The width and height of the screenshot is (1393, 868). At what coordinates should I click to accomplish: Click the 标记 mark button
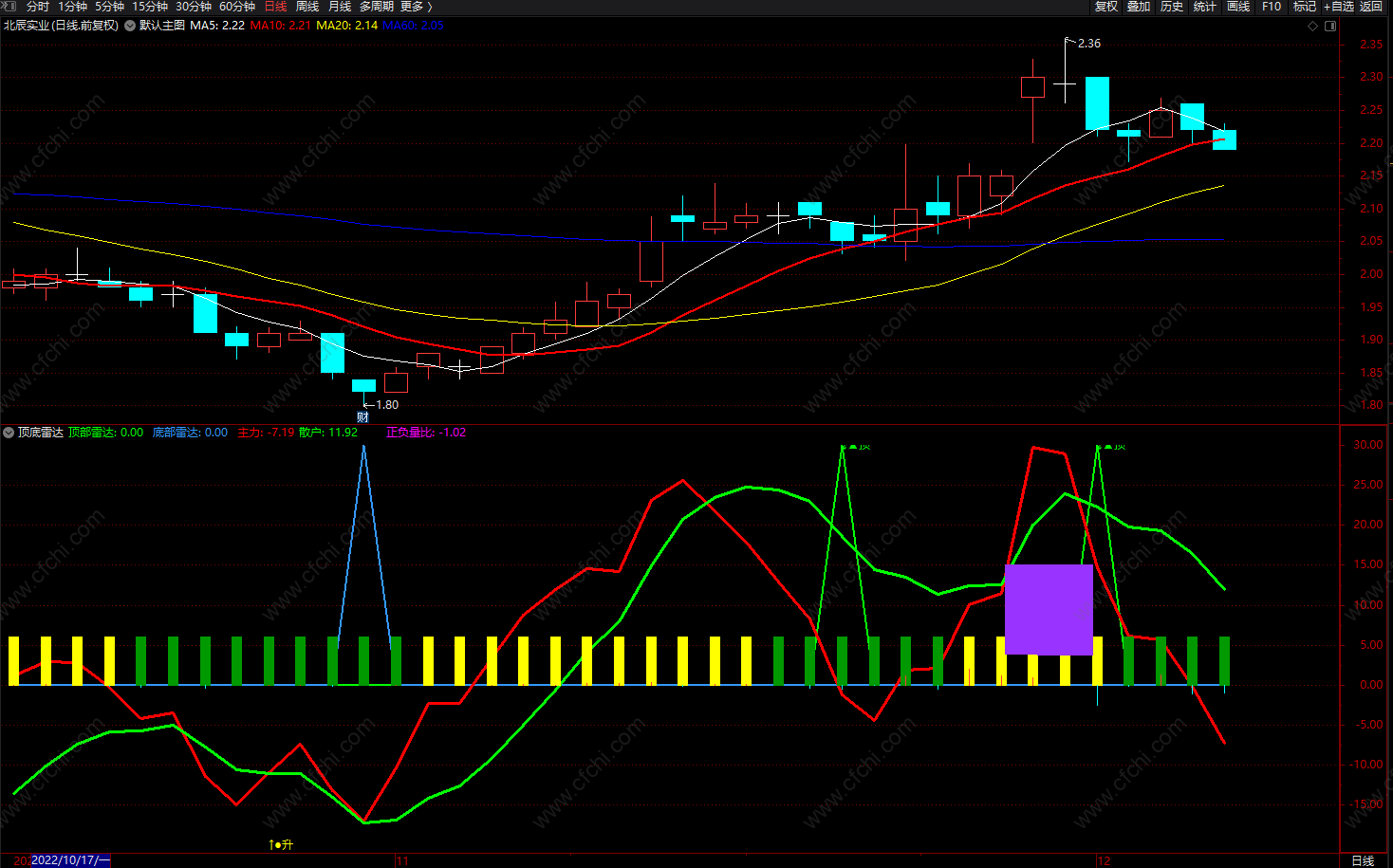click(1305, 7)
